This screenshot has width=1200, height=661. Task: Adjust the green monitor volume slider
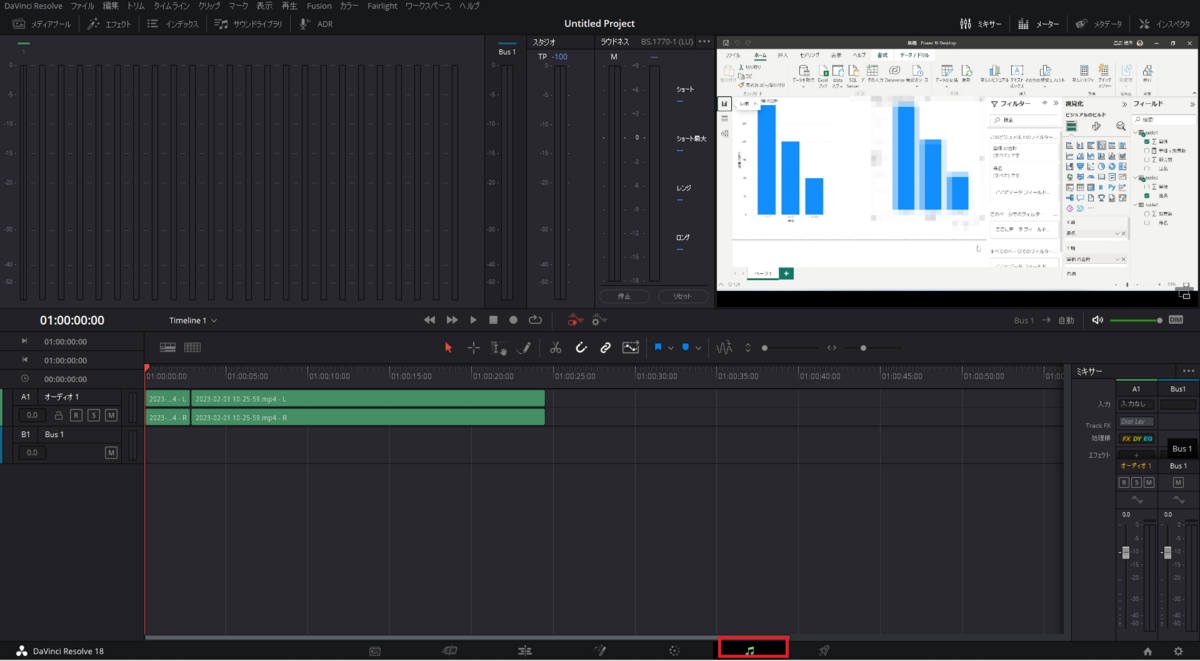point(1135,320)
